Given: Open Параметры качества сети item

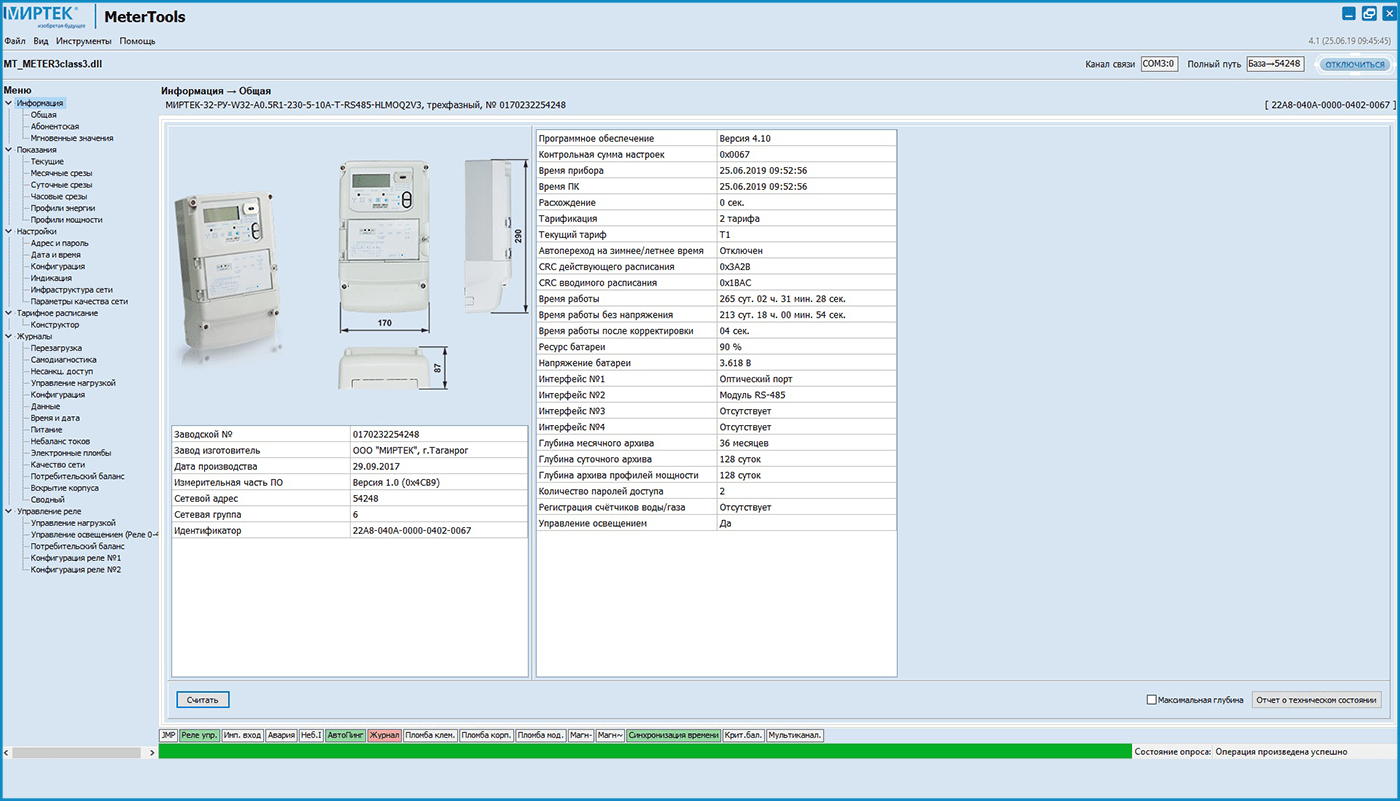Looking at the screenshot, I should click(x=79, y=301).
